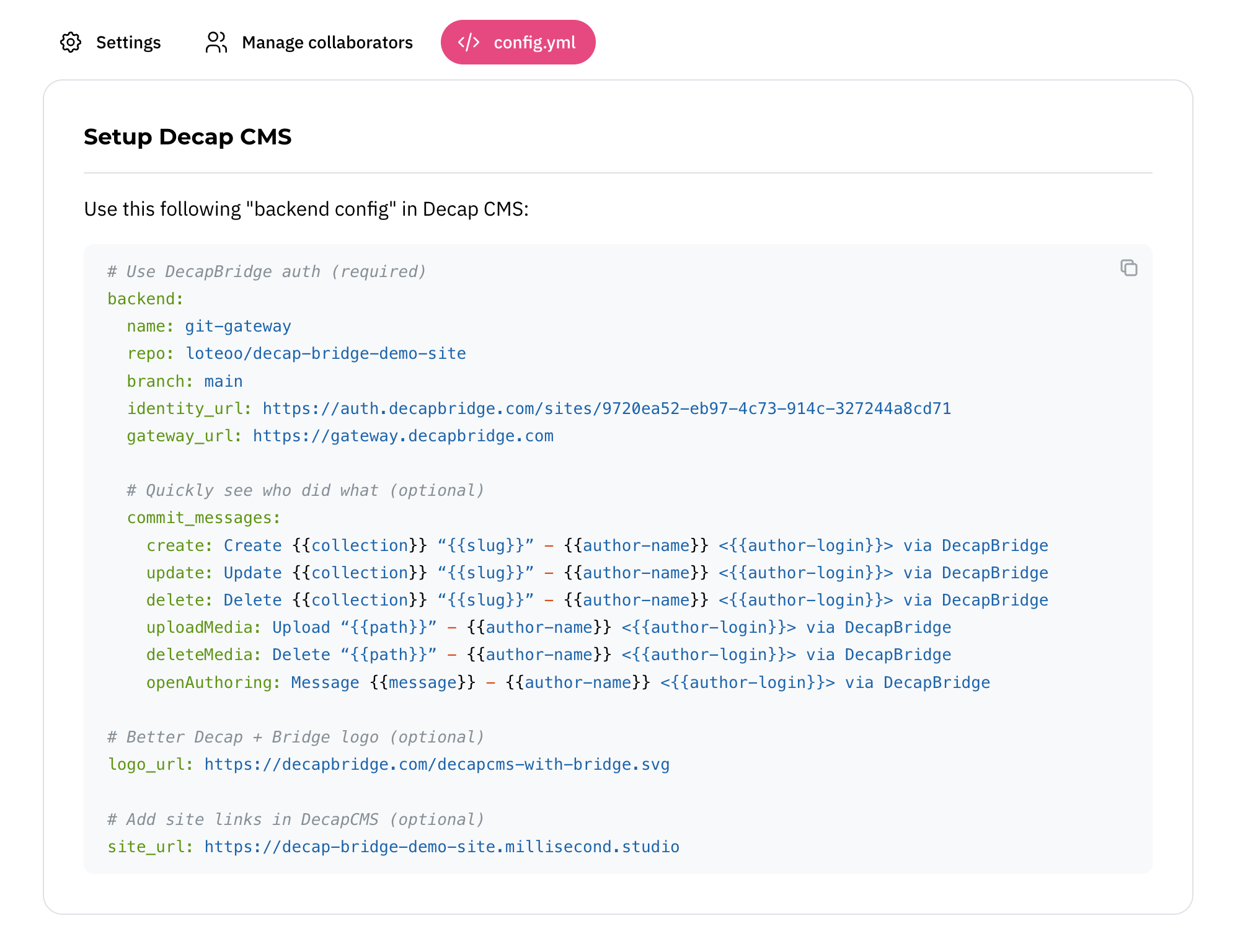The height and width of the screenshot is (952, 1240).
Task: Click the '# Better Decap + Bridge logo' comment
Action: pos(296,737)
